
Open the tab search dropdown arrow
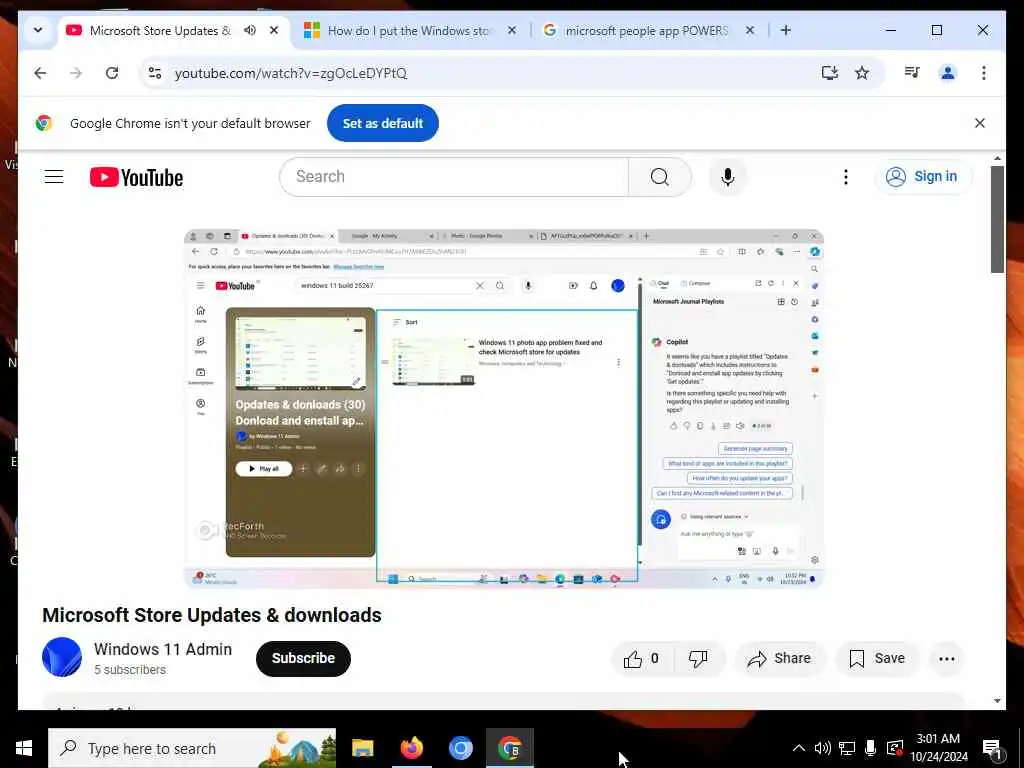tap(38, 30)
